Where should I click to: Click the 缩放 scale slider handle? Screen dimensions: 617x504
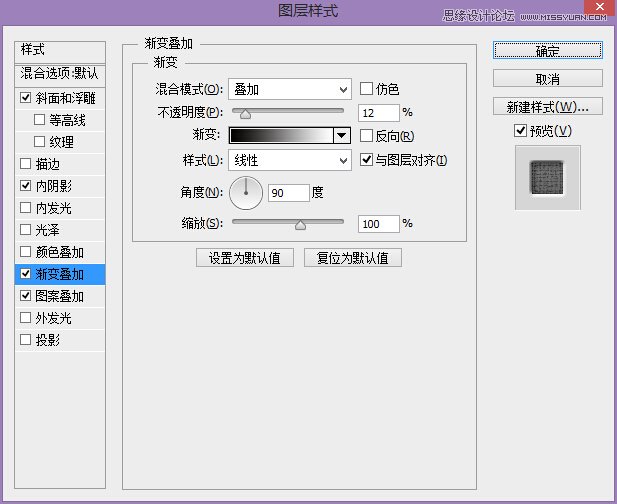point(300,225)
